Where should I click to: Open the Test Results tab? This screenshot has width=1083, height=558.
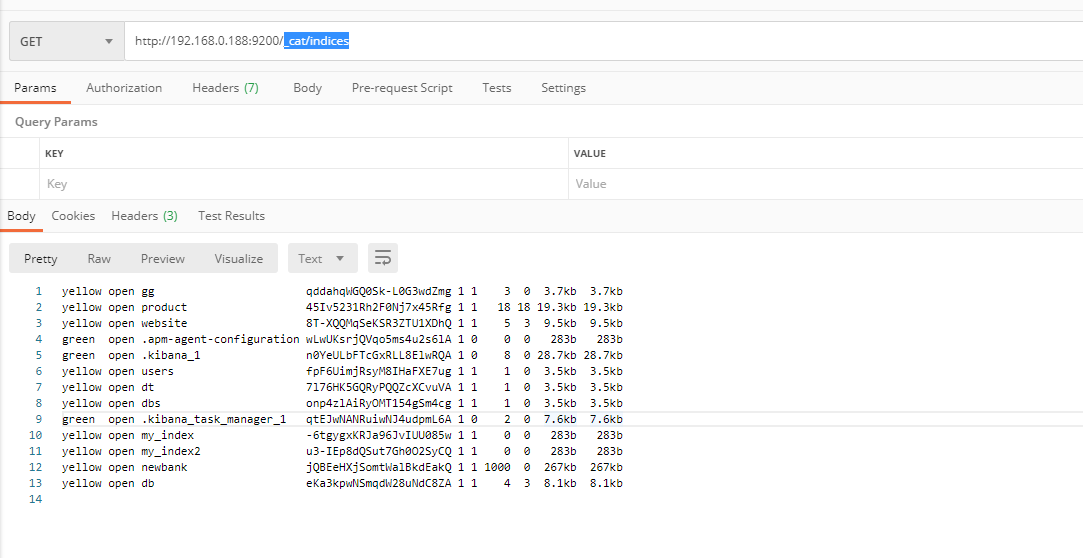coord(231,215)
